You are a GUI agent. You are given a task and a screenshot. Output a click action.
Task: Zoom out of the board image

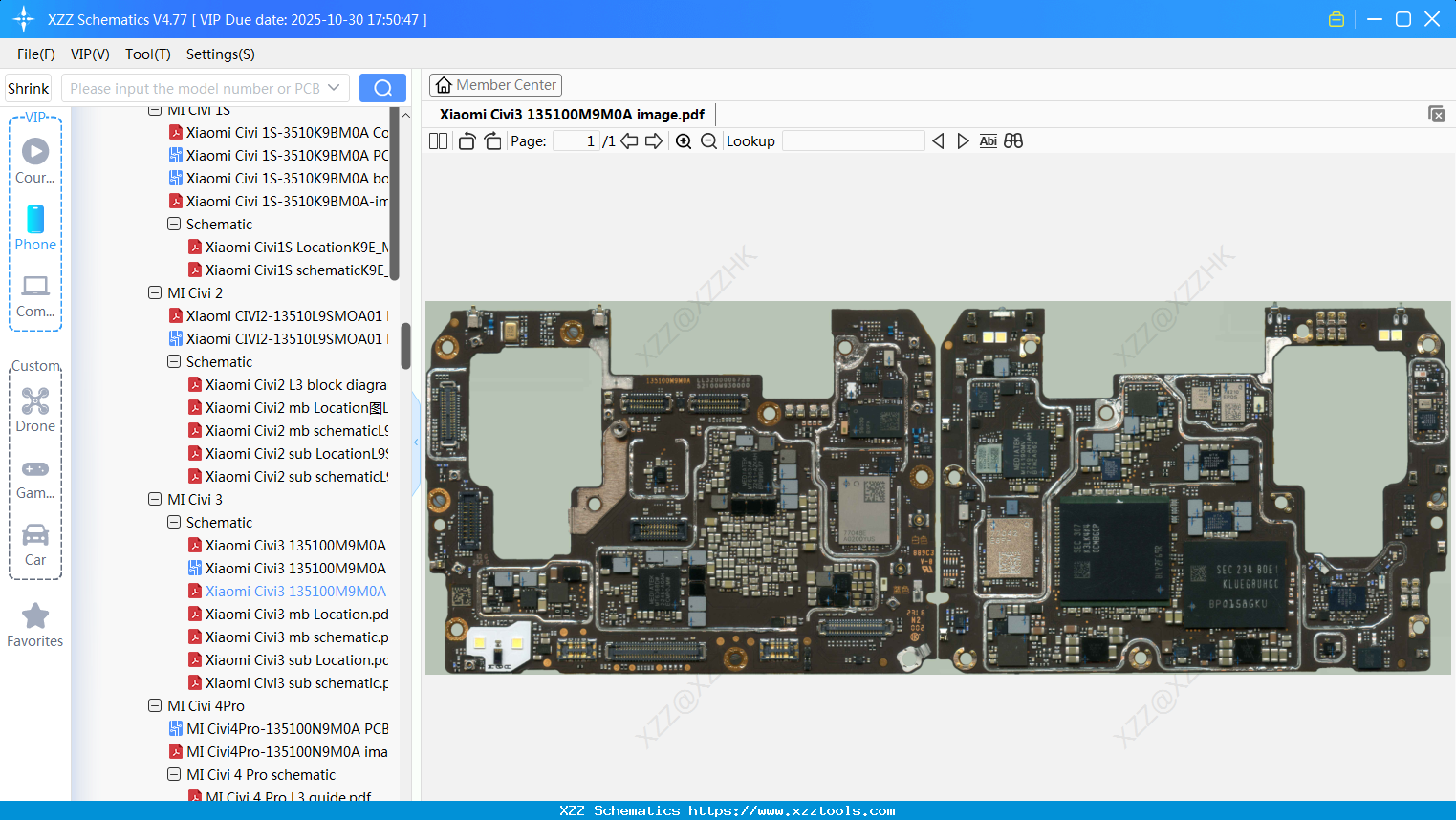pyautogui.click(x=707, y=140)
